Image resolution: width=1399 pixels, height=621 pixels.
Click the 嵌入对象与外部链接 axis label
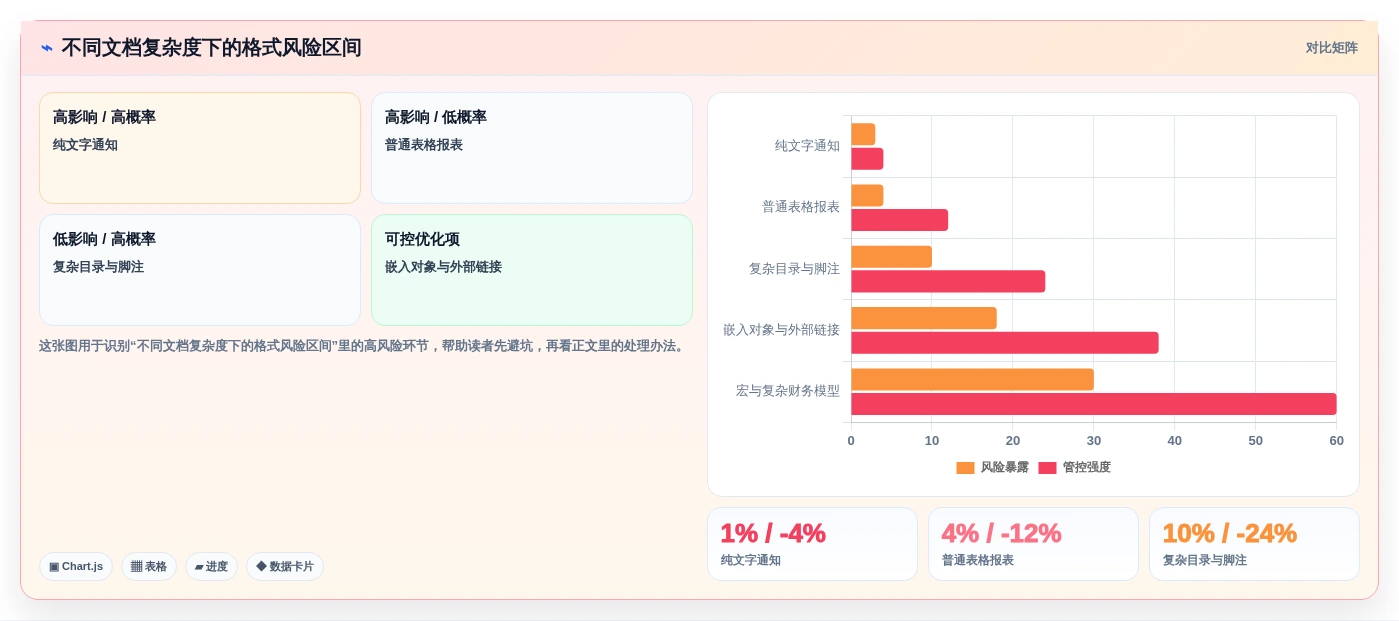point(782,330)
